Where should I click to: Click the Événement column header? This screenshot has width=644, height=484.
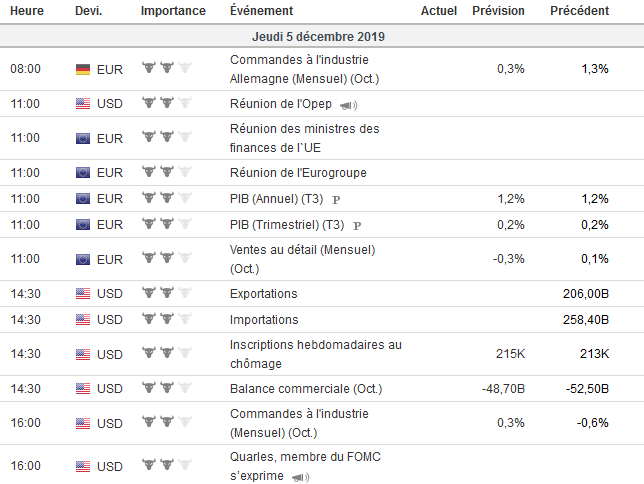(261, 11)
